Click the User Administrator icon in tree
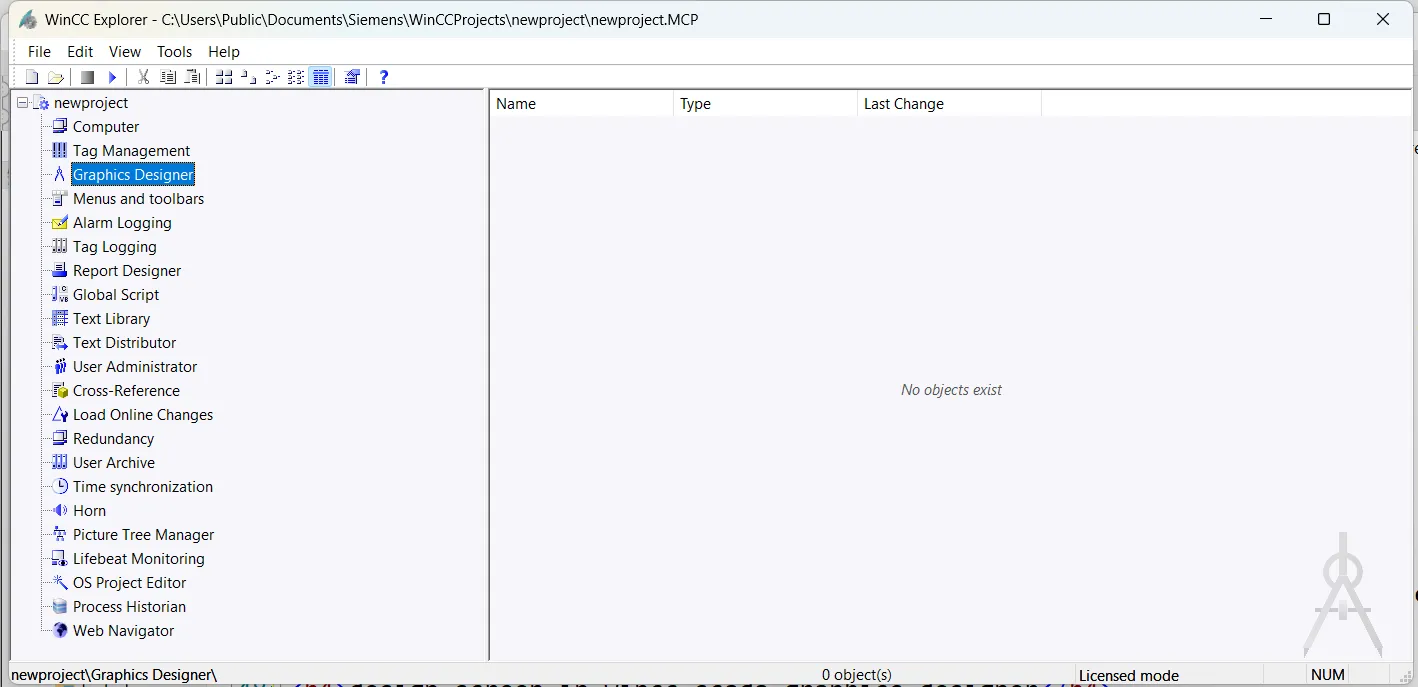This screenshot has height=687, width=1418. pos(60,366)
